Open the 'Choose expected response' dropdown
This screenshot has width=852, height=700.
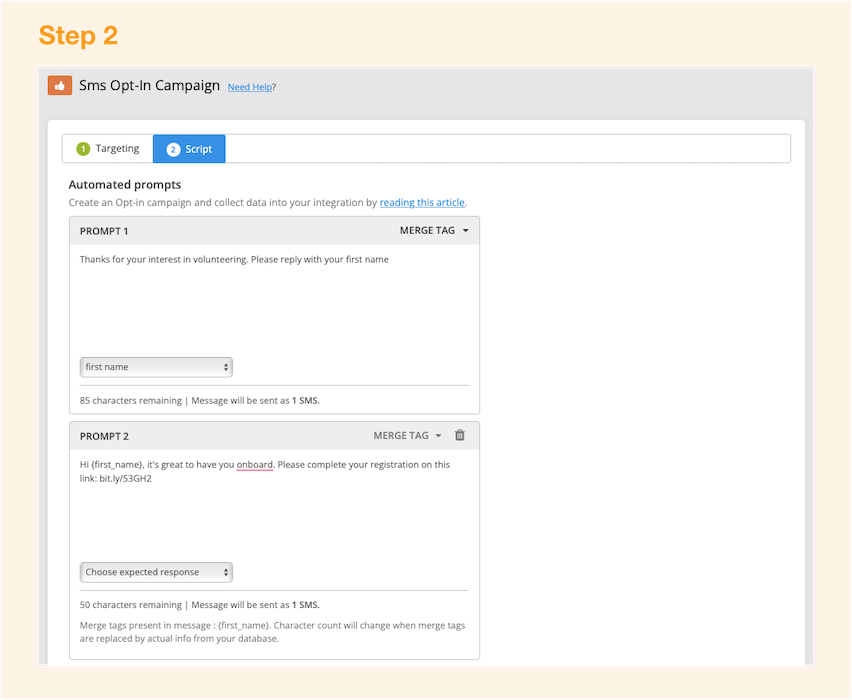point(156,572)
